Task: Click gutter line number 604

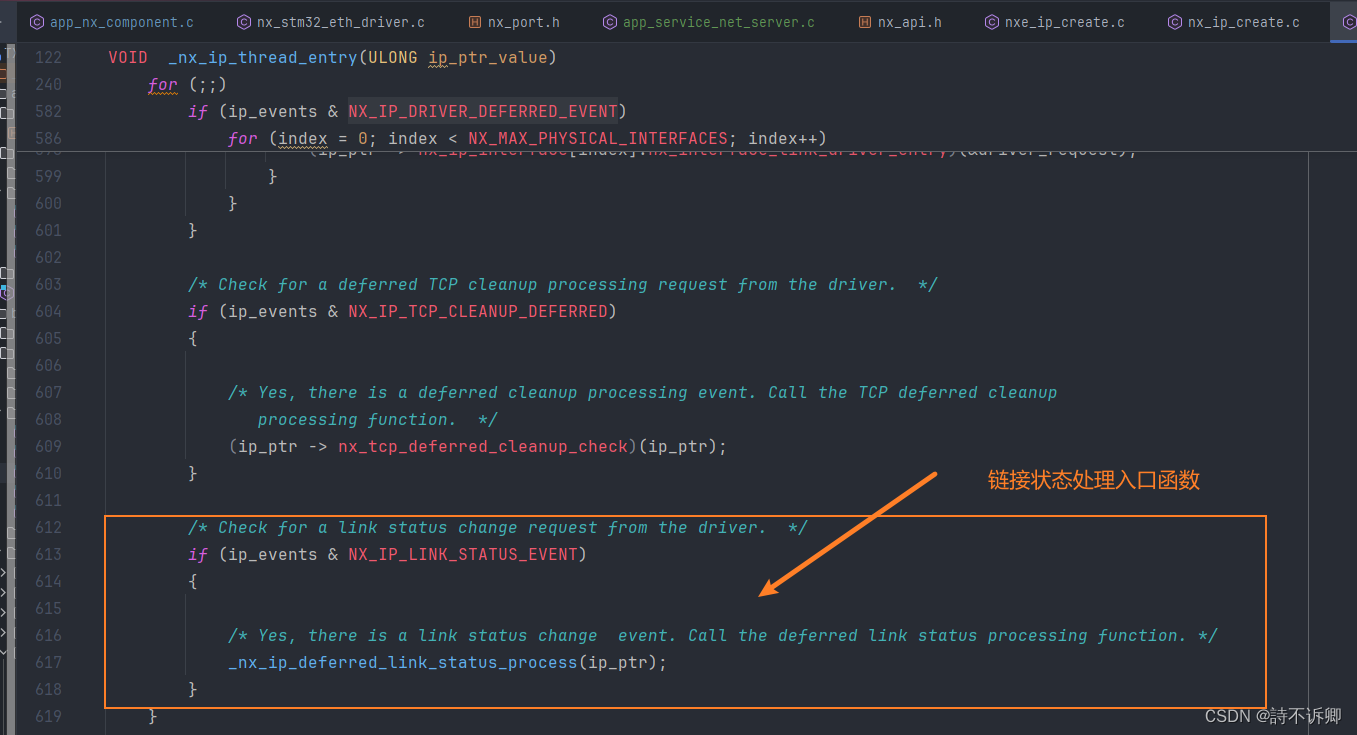Action: coord(48,311)
